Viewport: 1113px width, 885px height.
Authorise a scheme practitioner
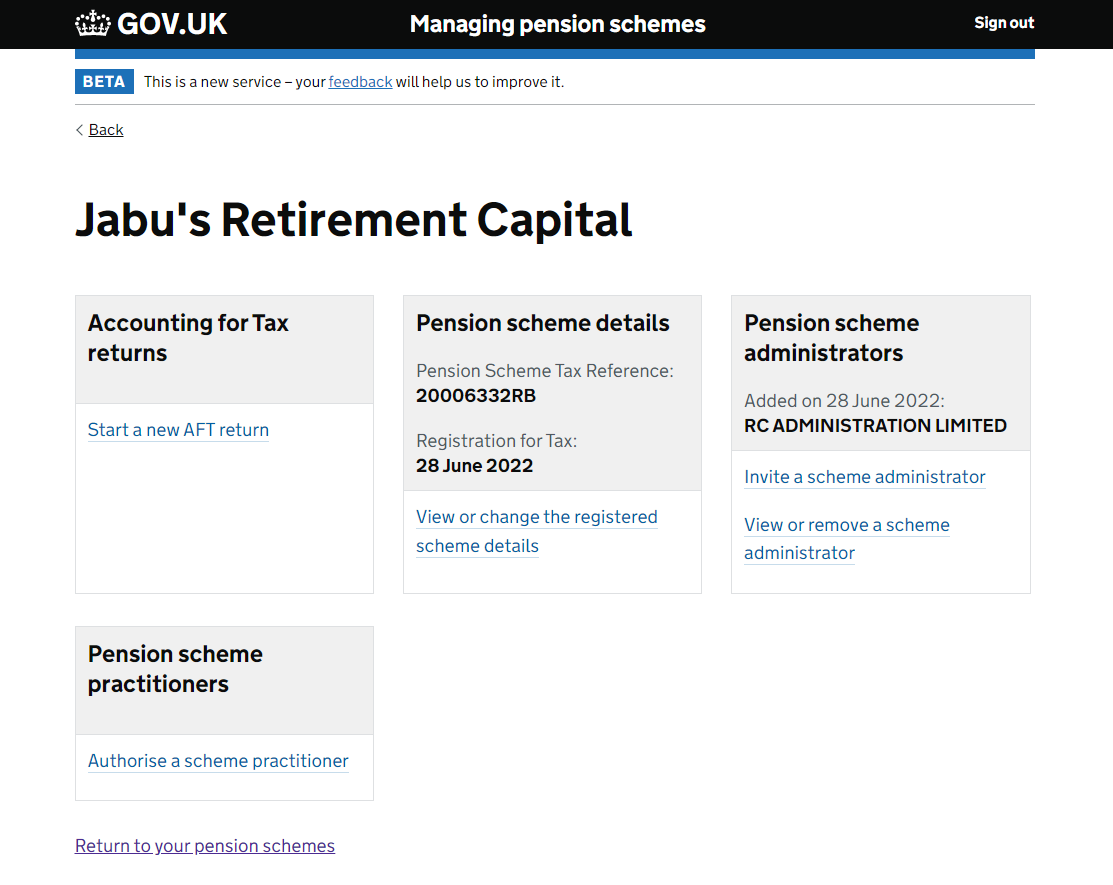point(218,761)
